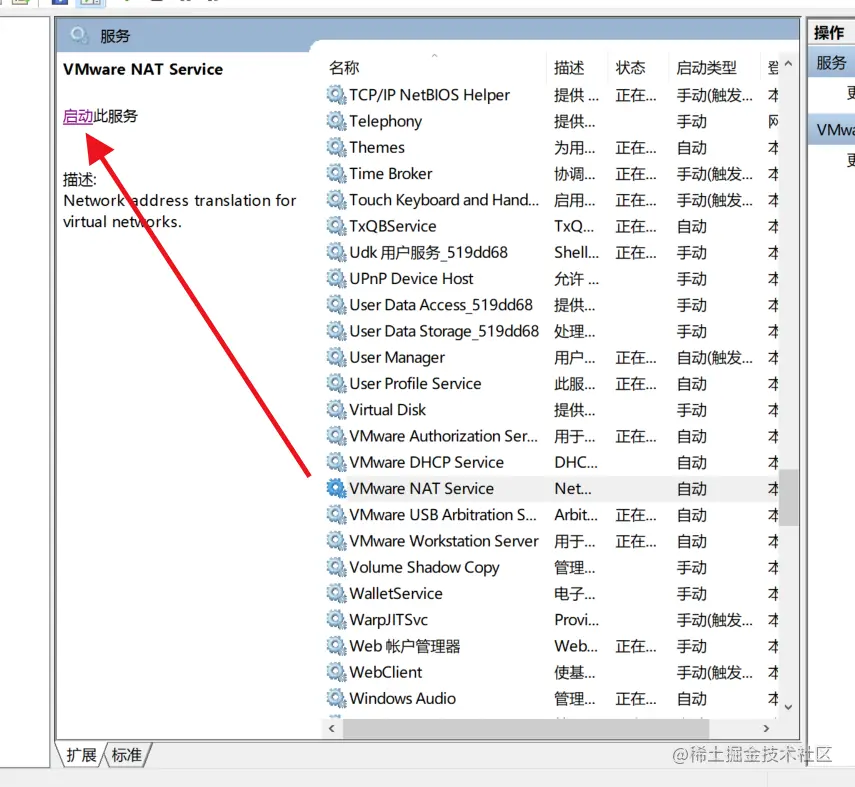Viewport: 855px width, 787px height.
Task: Click the Web 帐户管理器 gear icon
Action: 336,646
